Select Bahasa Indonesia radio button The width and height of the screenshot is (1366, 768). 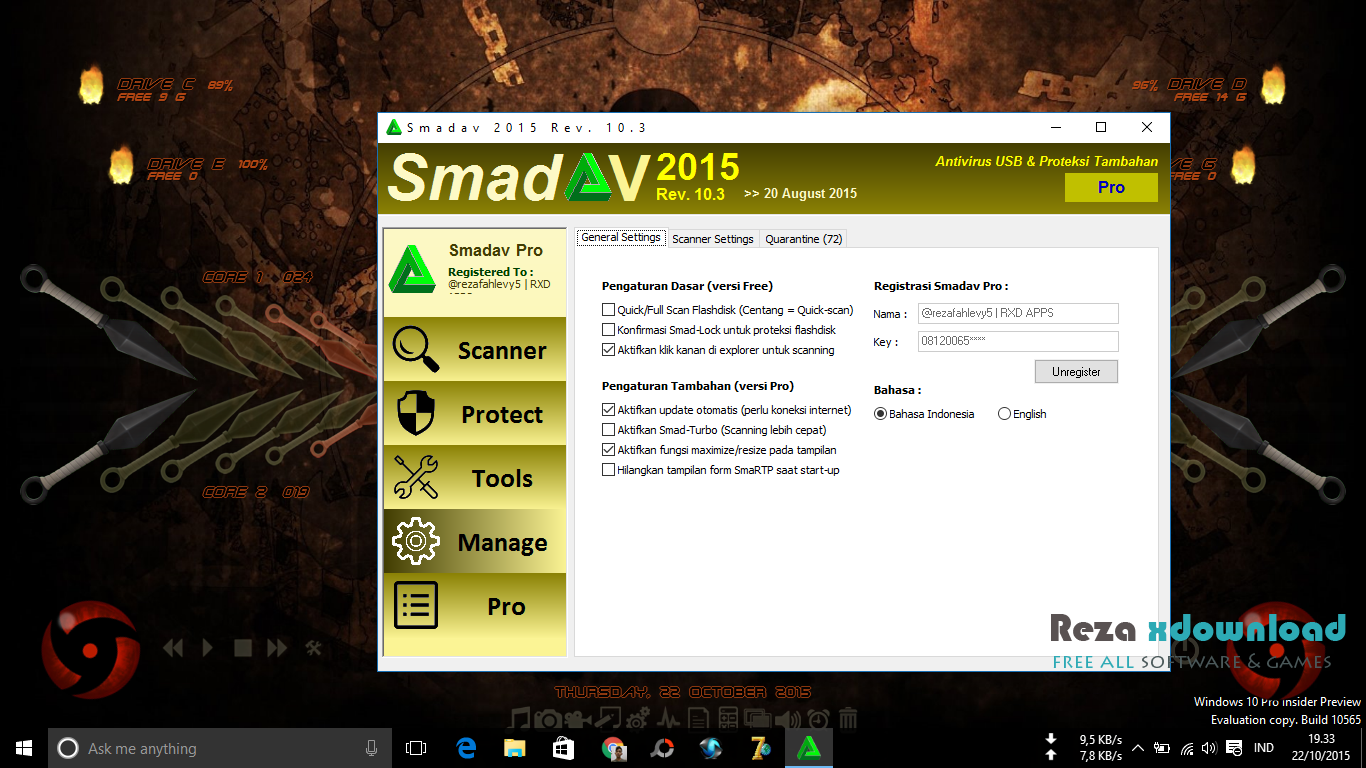click(880, 414)
